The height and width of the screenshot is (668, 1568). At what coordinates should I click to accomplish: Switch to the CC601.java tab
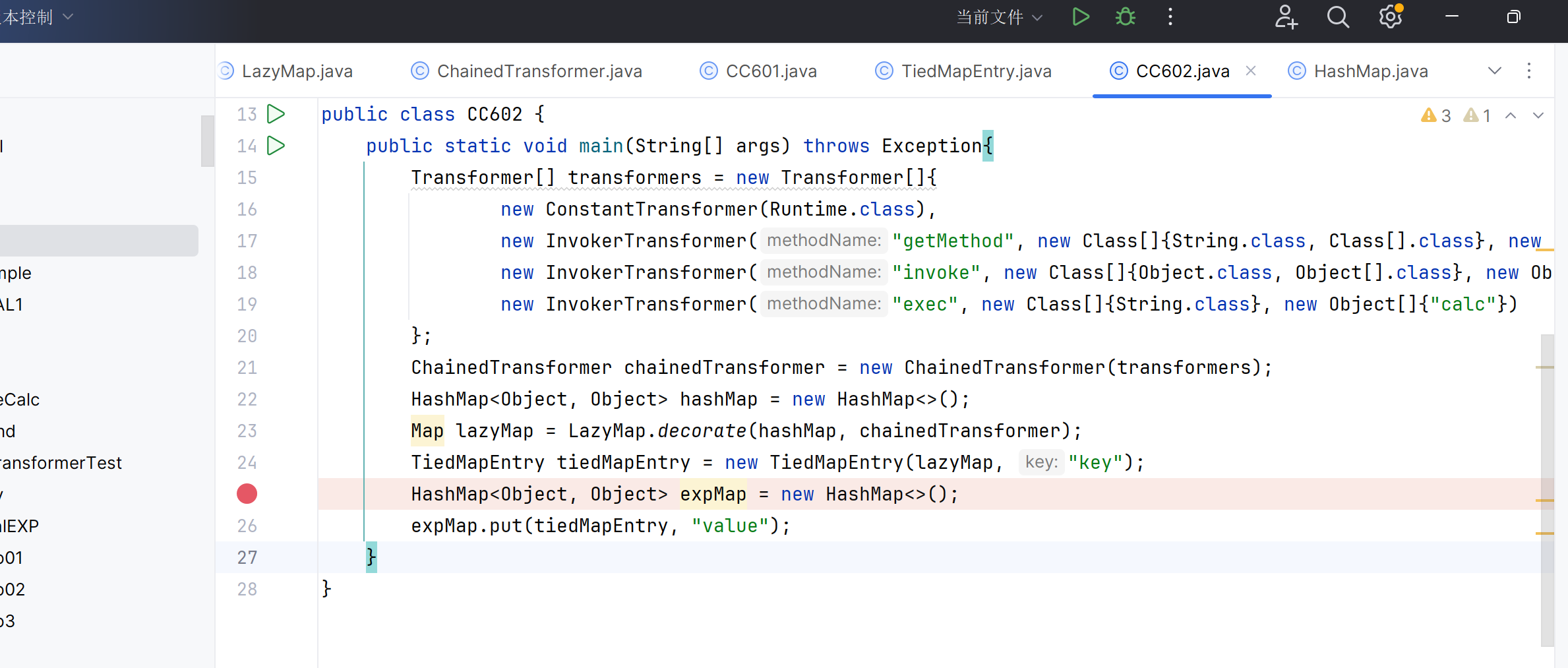pos(759,71)
